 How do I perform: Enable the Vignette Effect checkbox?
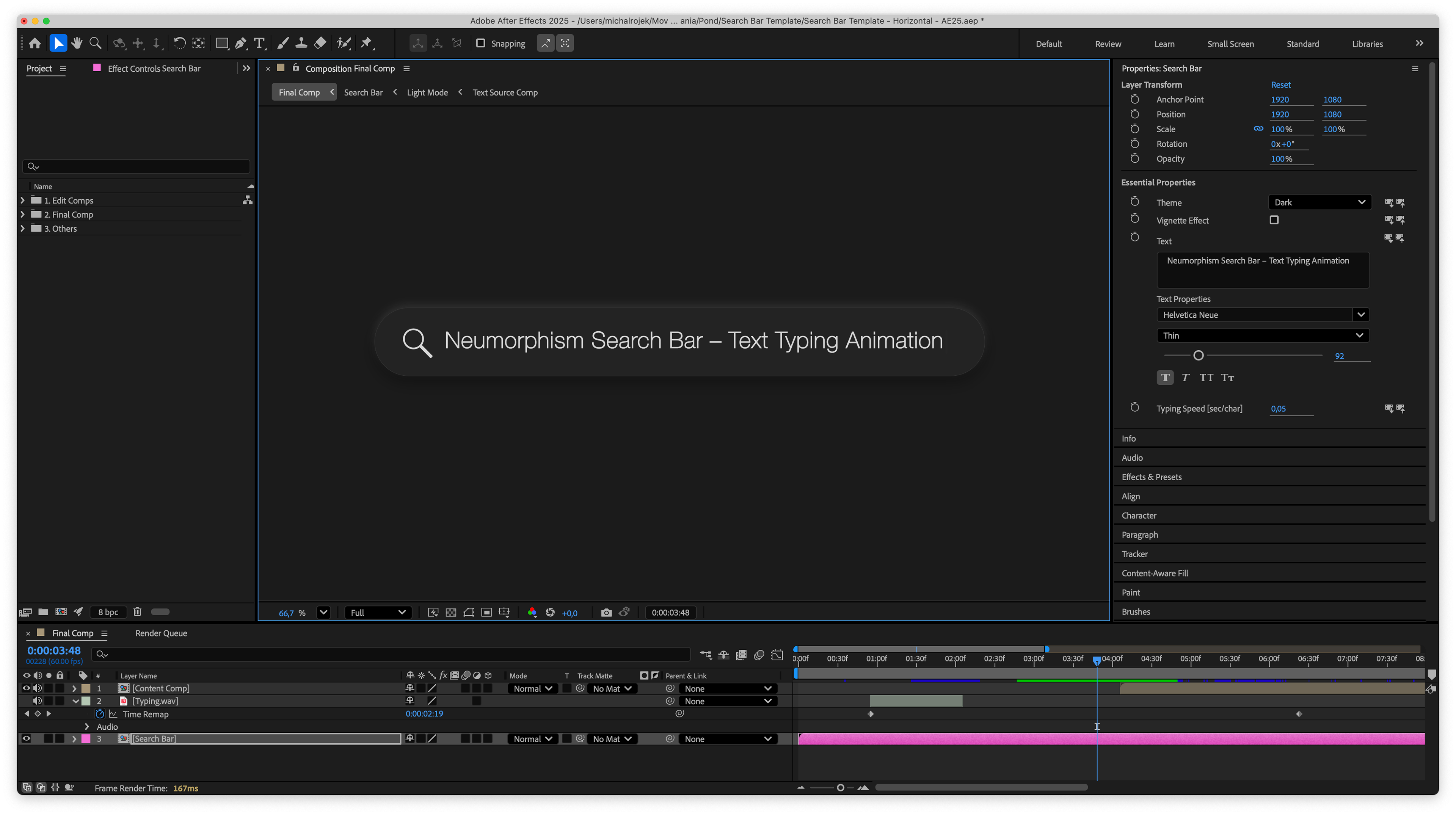1274,220
